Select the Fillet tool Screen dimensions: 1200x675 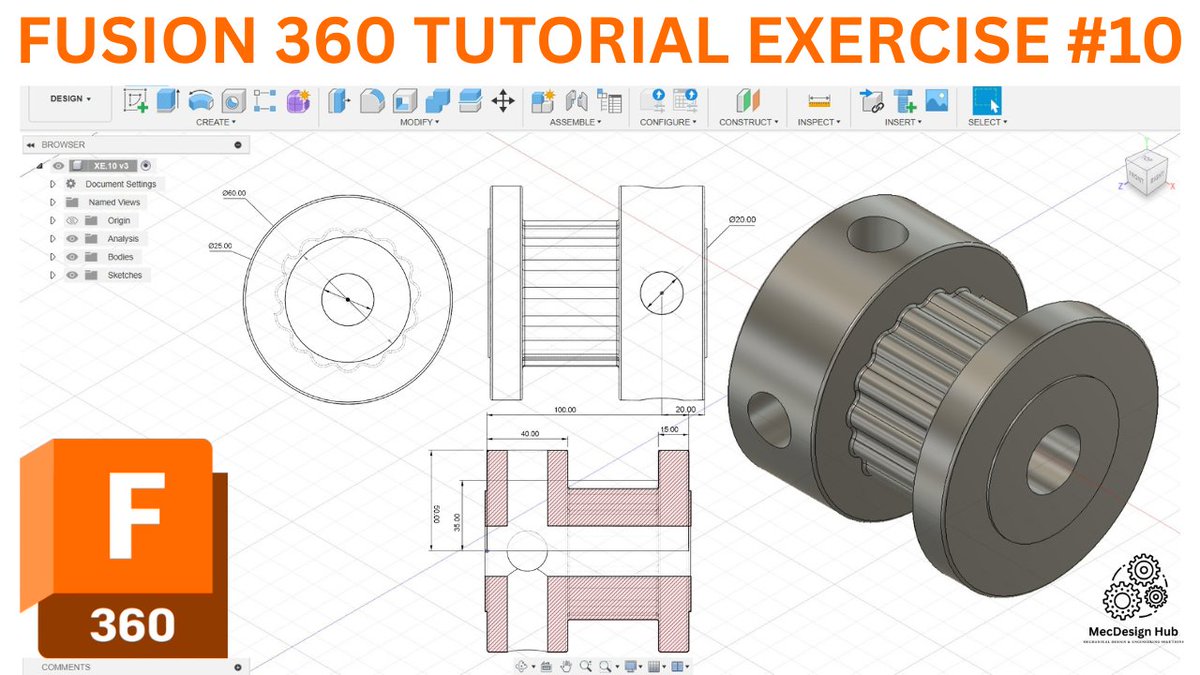tap(371, 100)
